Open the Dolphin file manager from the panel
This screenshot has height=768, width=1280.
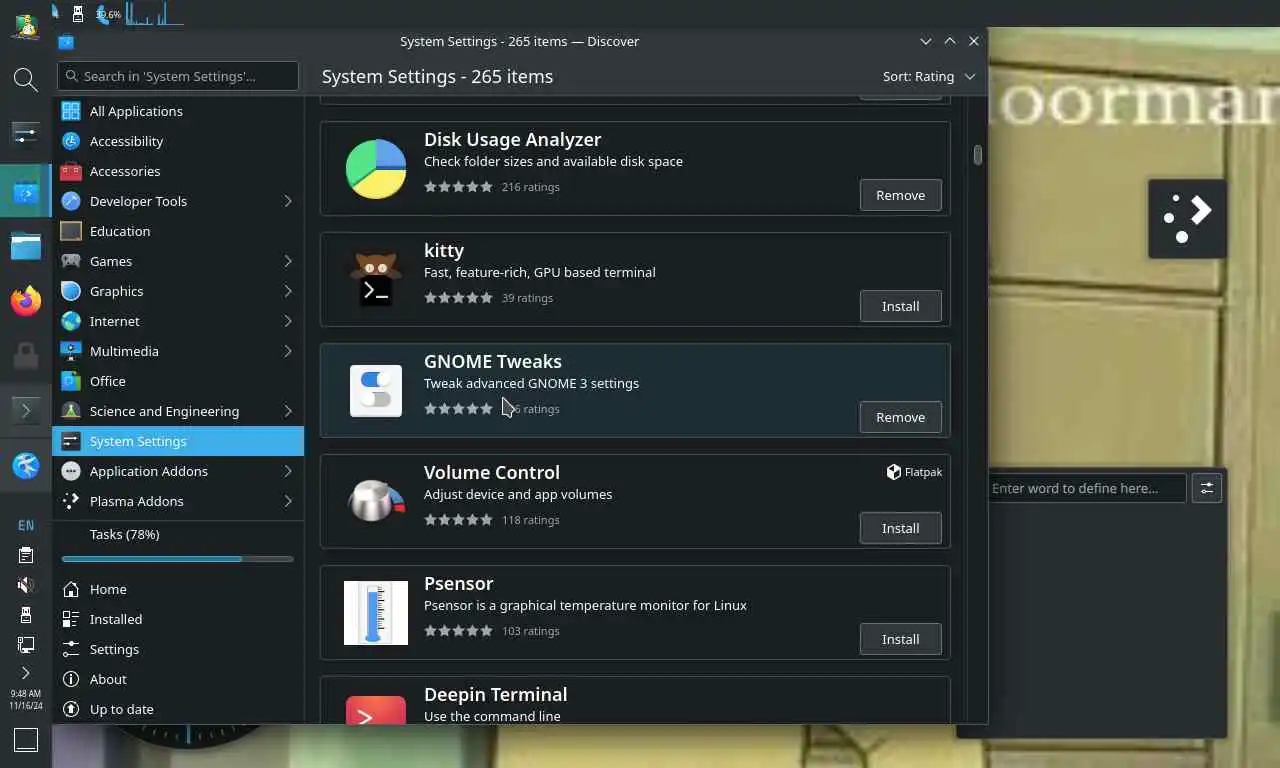pos(26,245)
